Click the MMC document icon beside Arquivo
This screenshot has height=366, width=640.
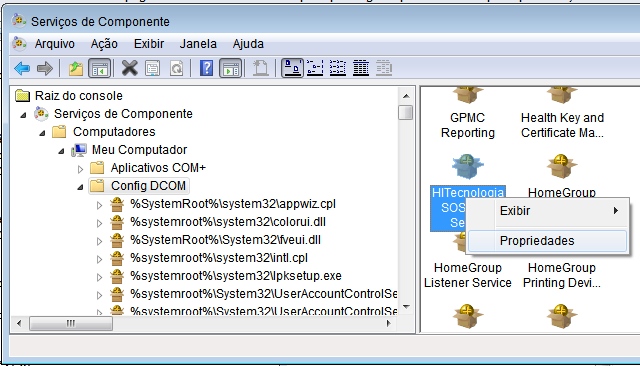click(x=19, y=43)
